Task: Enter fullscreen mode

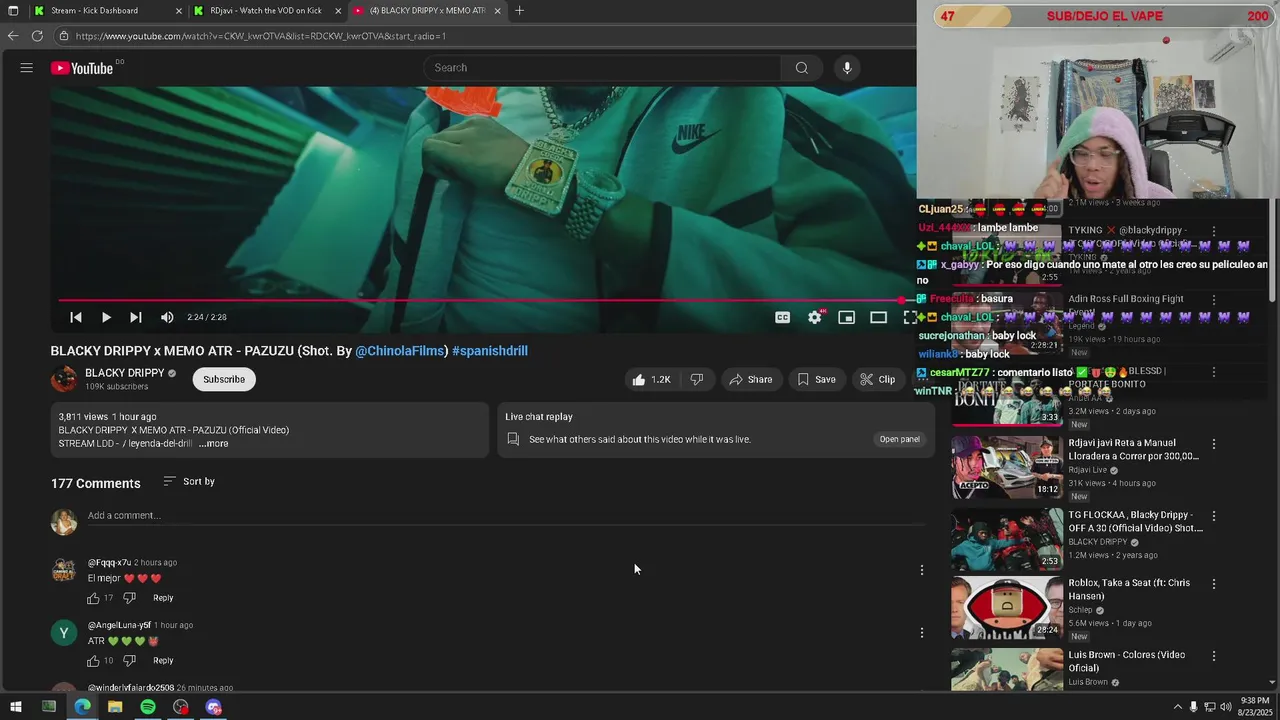Action: click(x=909, y=317)
